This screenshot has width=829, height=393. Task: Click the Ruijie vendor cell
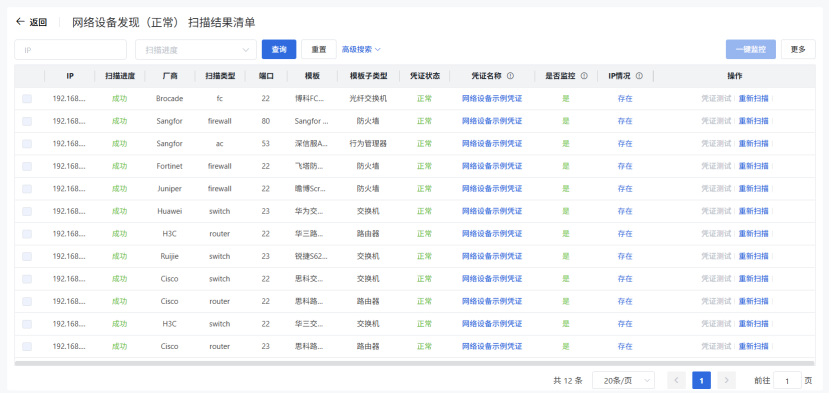click(170, 257)
